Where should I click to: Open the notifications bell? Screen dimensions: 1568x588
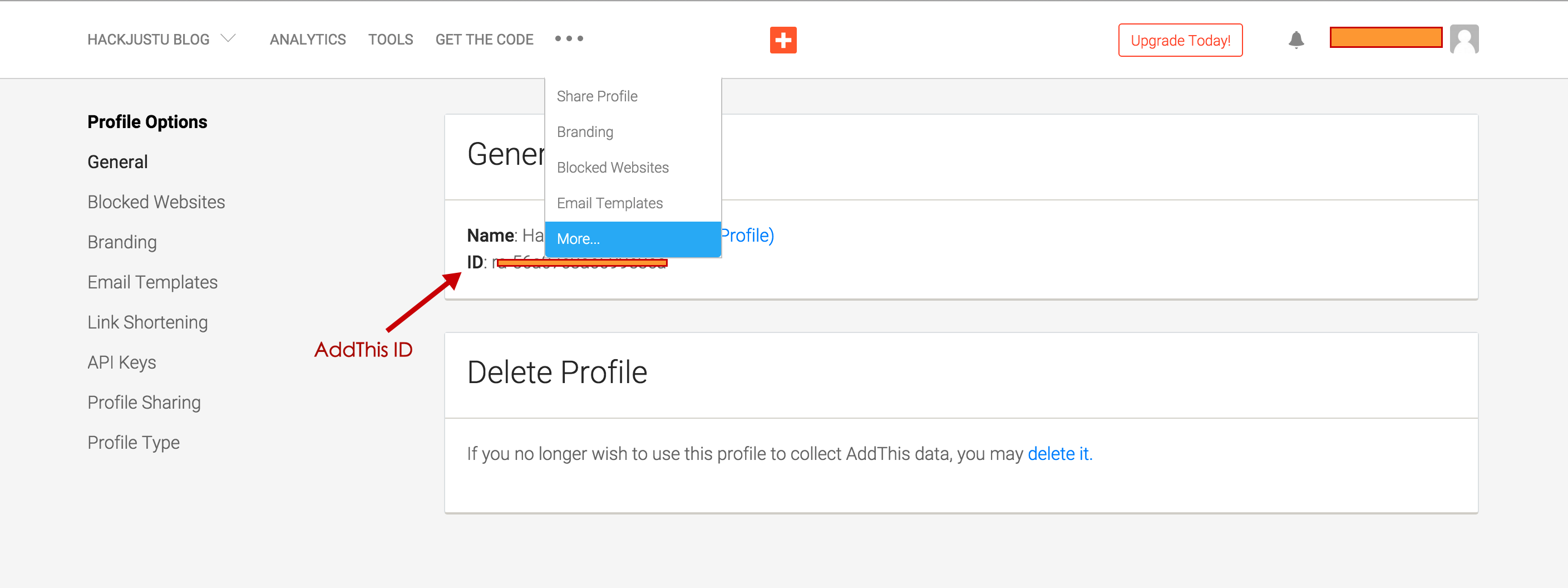[x=1296, y=40]
